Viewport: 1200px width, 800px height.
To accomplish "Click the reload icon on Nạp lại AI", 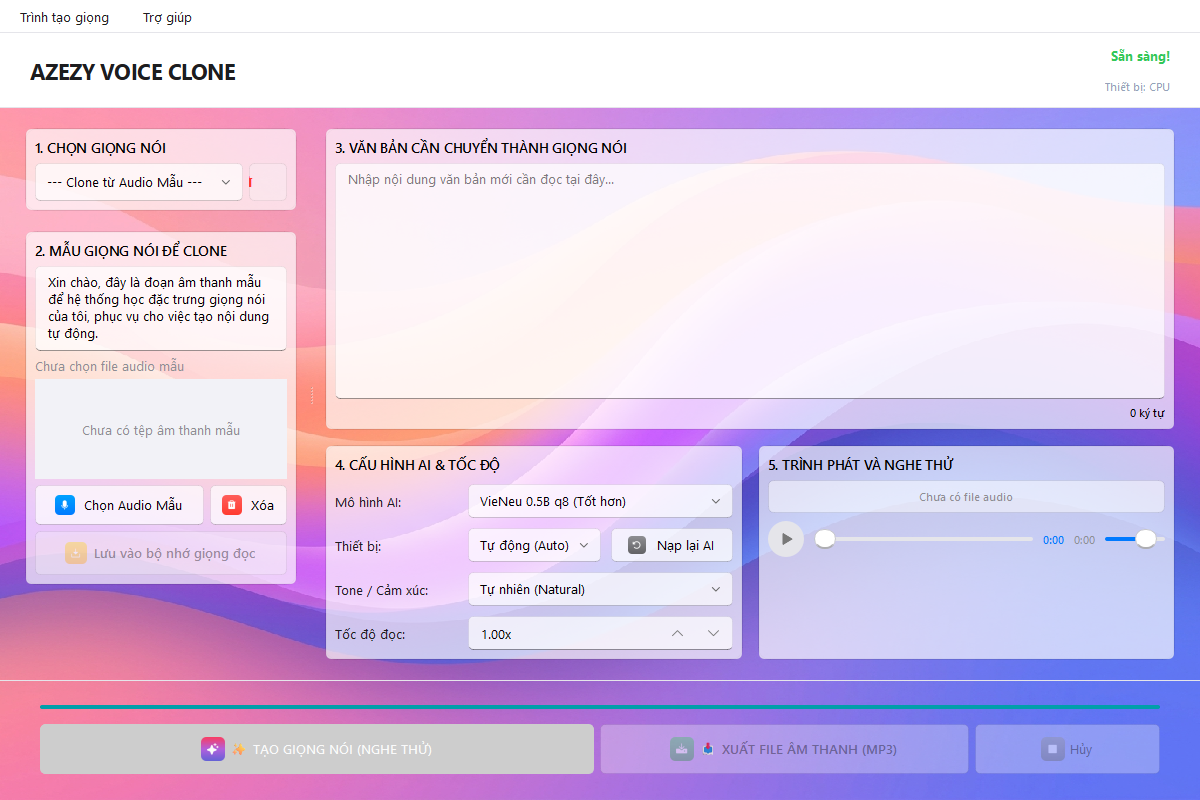I will coord(637,545).
